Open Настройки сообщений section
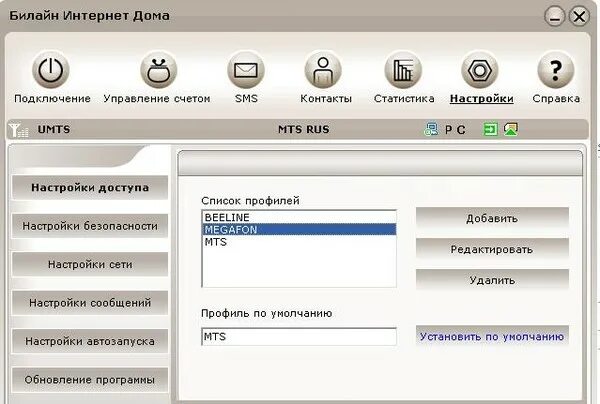 [x=90, y=303]
